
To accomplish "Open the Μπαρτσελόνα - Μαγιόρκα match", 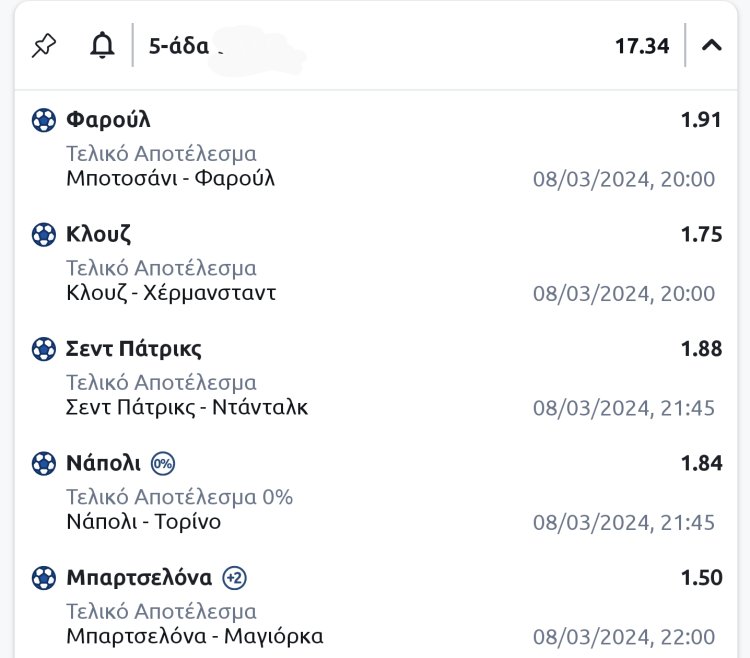I will click(x=194, y=637).
